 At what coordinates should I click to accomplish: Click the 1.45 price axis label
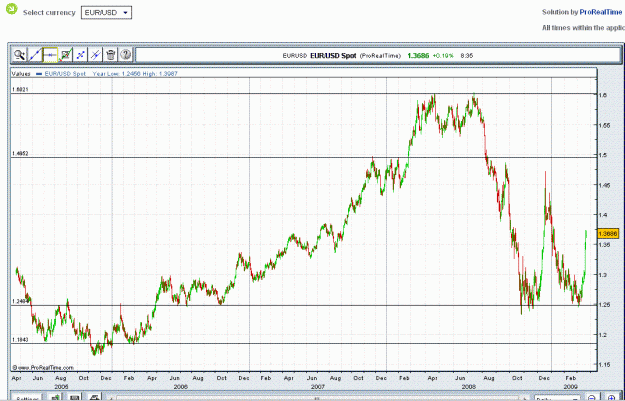[604, 185]
